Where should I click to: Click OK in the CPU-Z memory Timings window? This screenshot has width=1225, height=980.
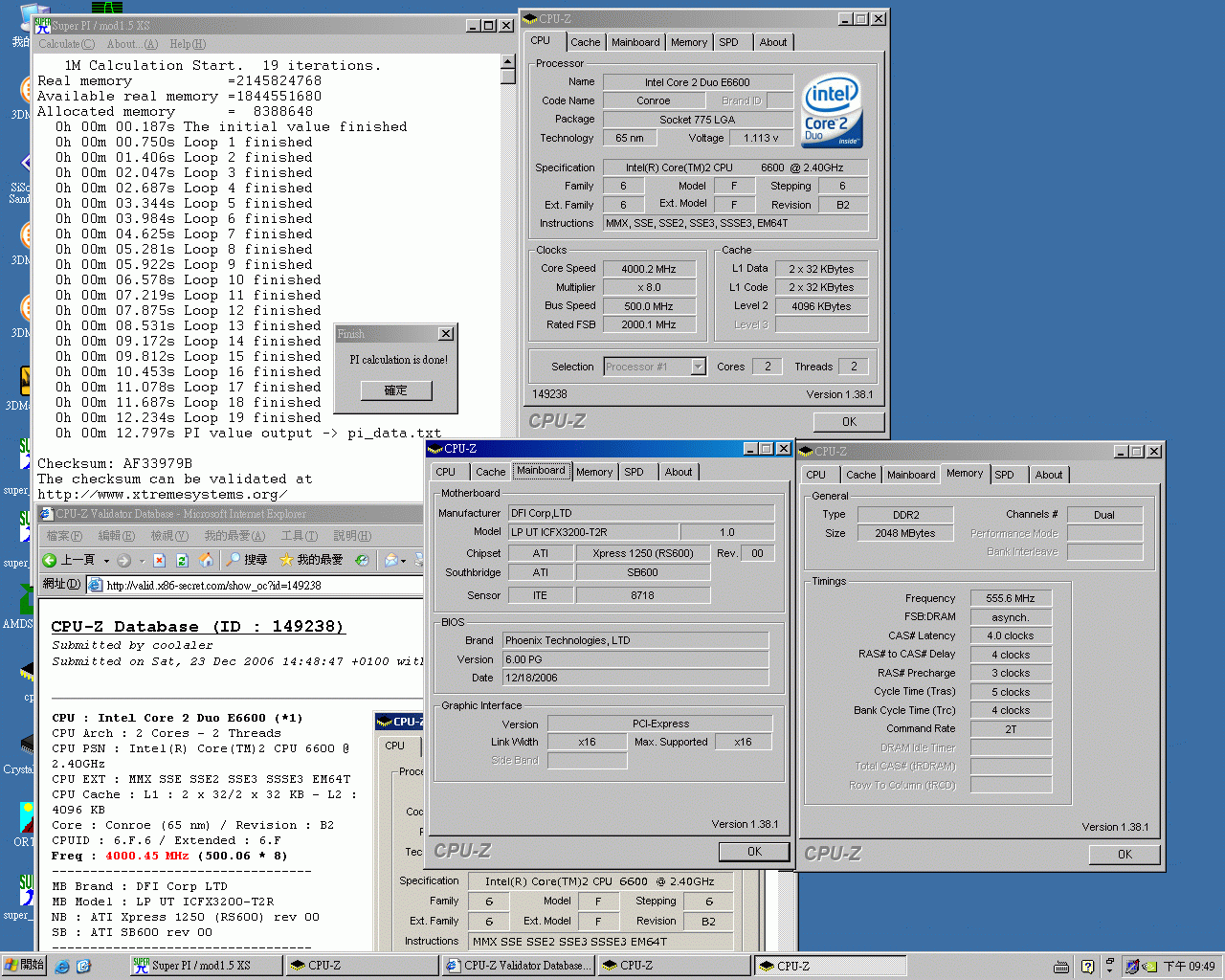1125,855
